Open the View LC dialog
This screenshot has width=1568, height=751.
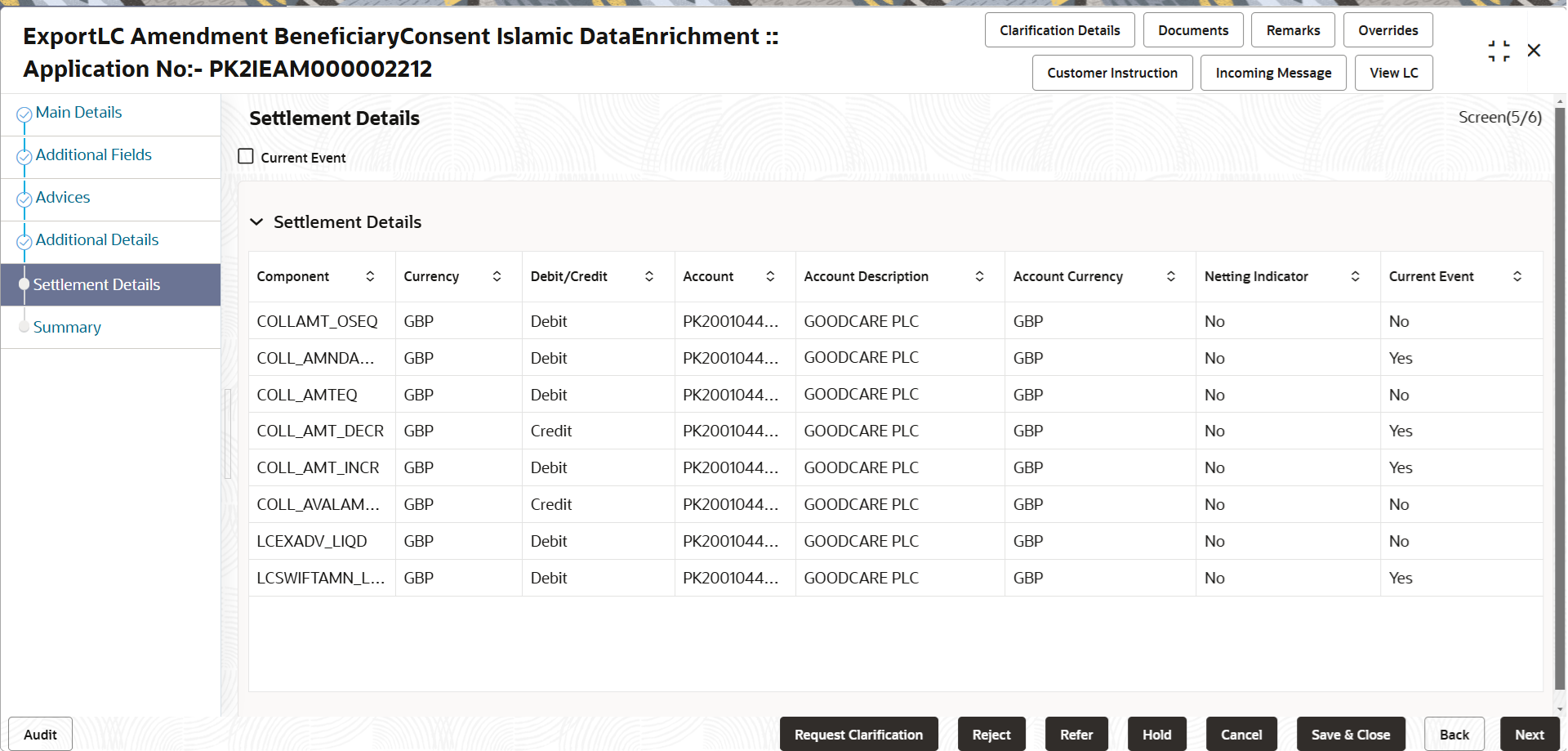(1393, 72)
